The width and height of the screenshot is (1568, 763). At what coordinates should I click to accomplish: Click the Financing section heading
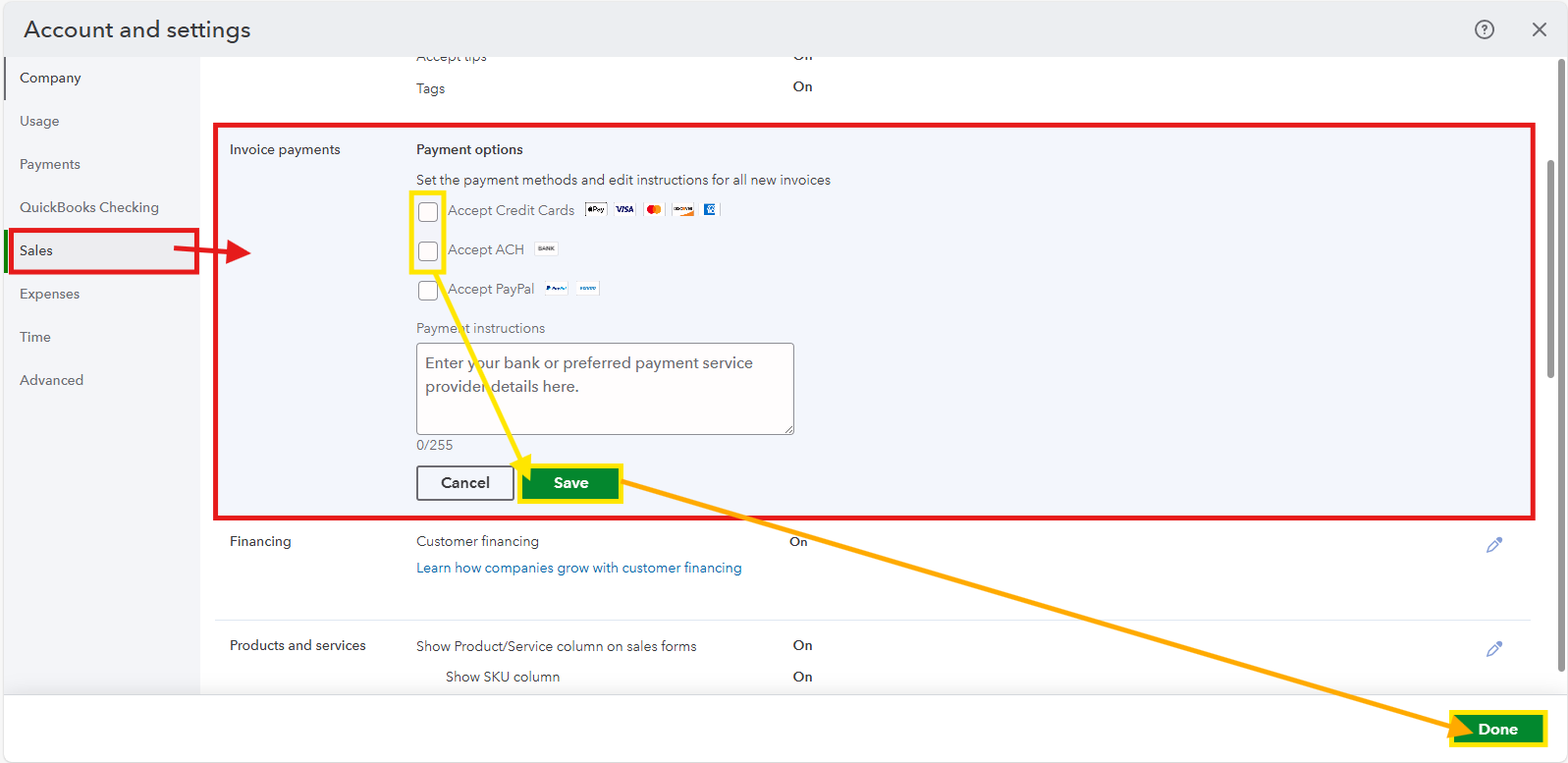click(x=260, y=541)
